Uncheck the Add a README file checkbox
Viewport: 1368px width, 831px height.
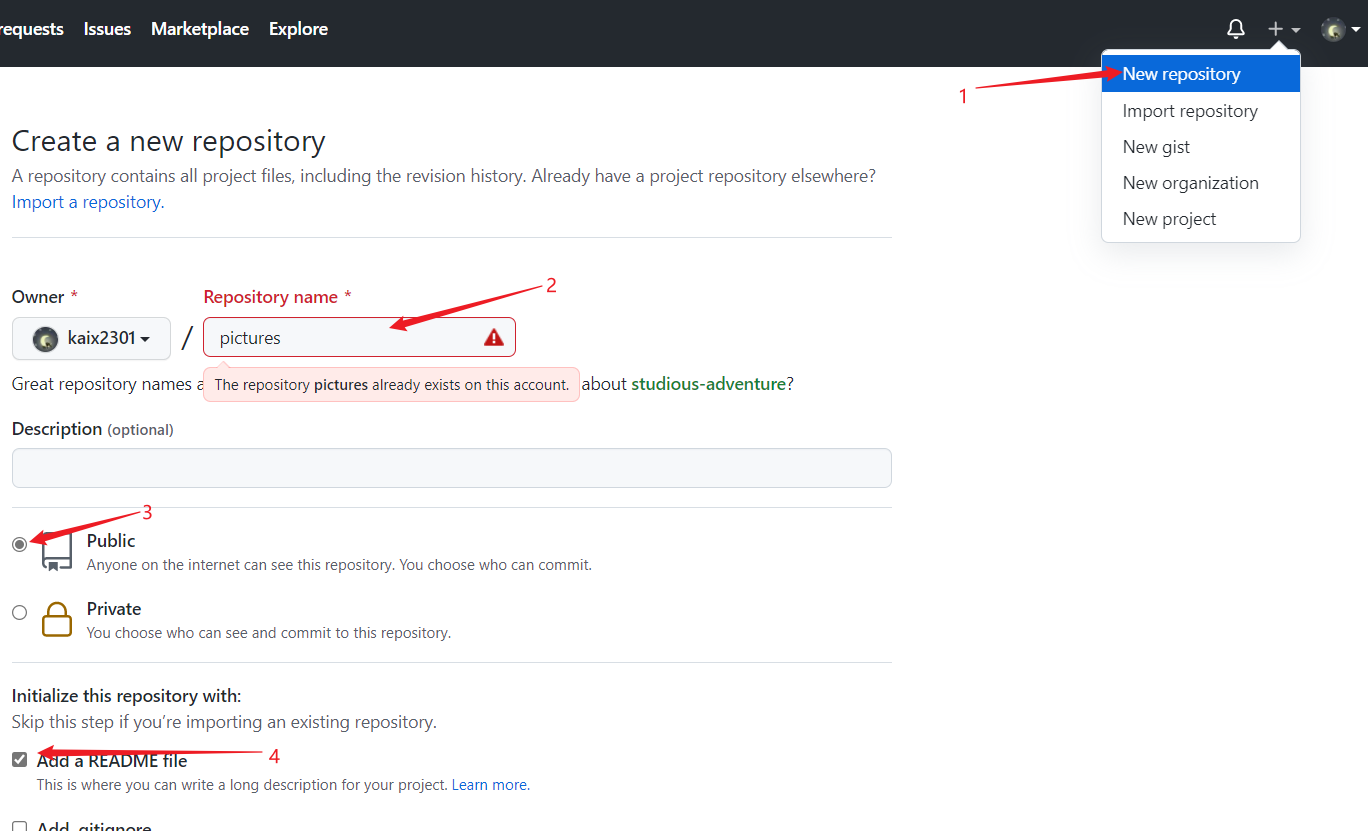pyautogui.click(x=20, y=760)
